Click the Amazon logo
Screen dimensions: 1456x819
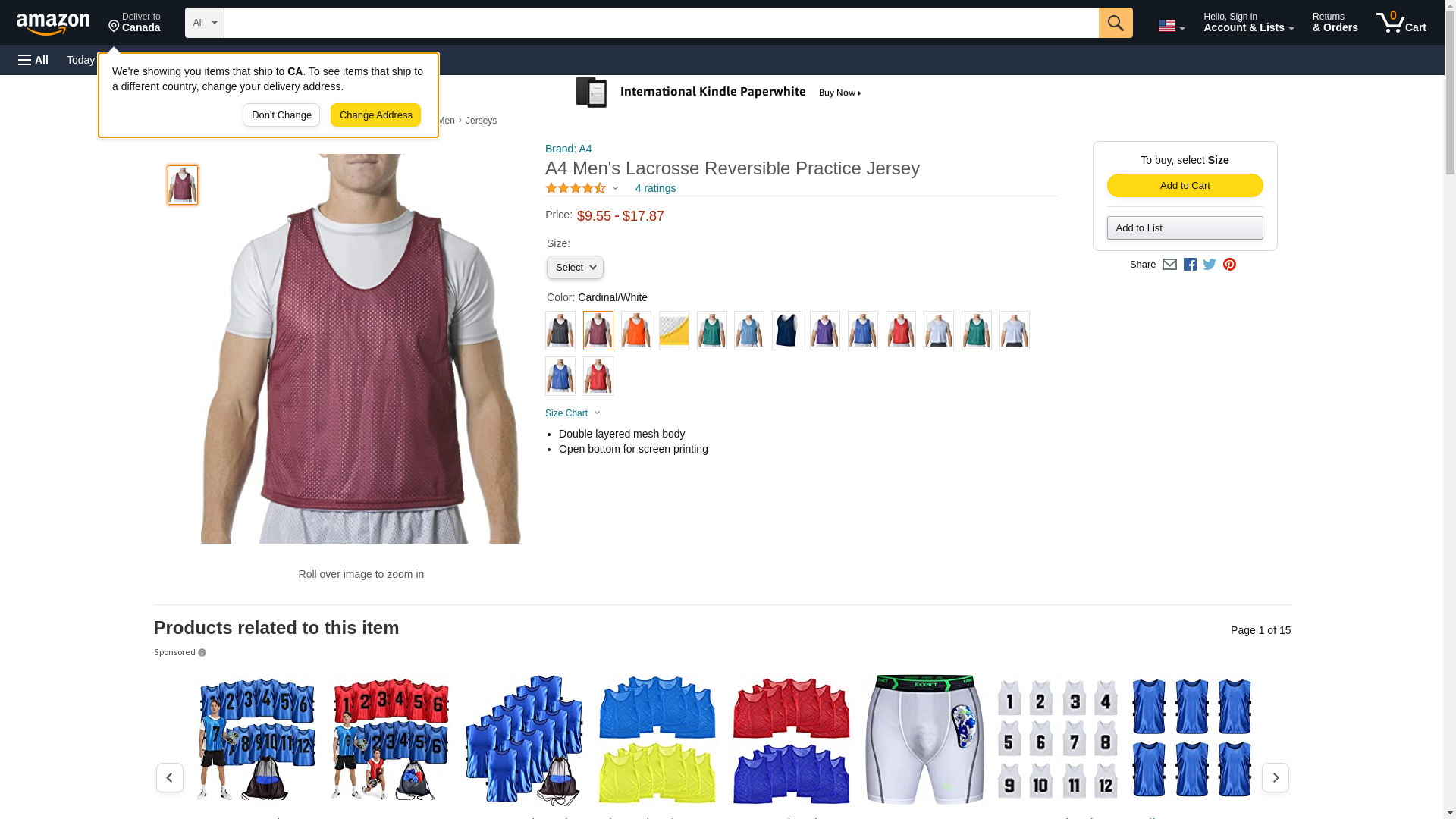coord(53,24)
